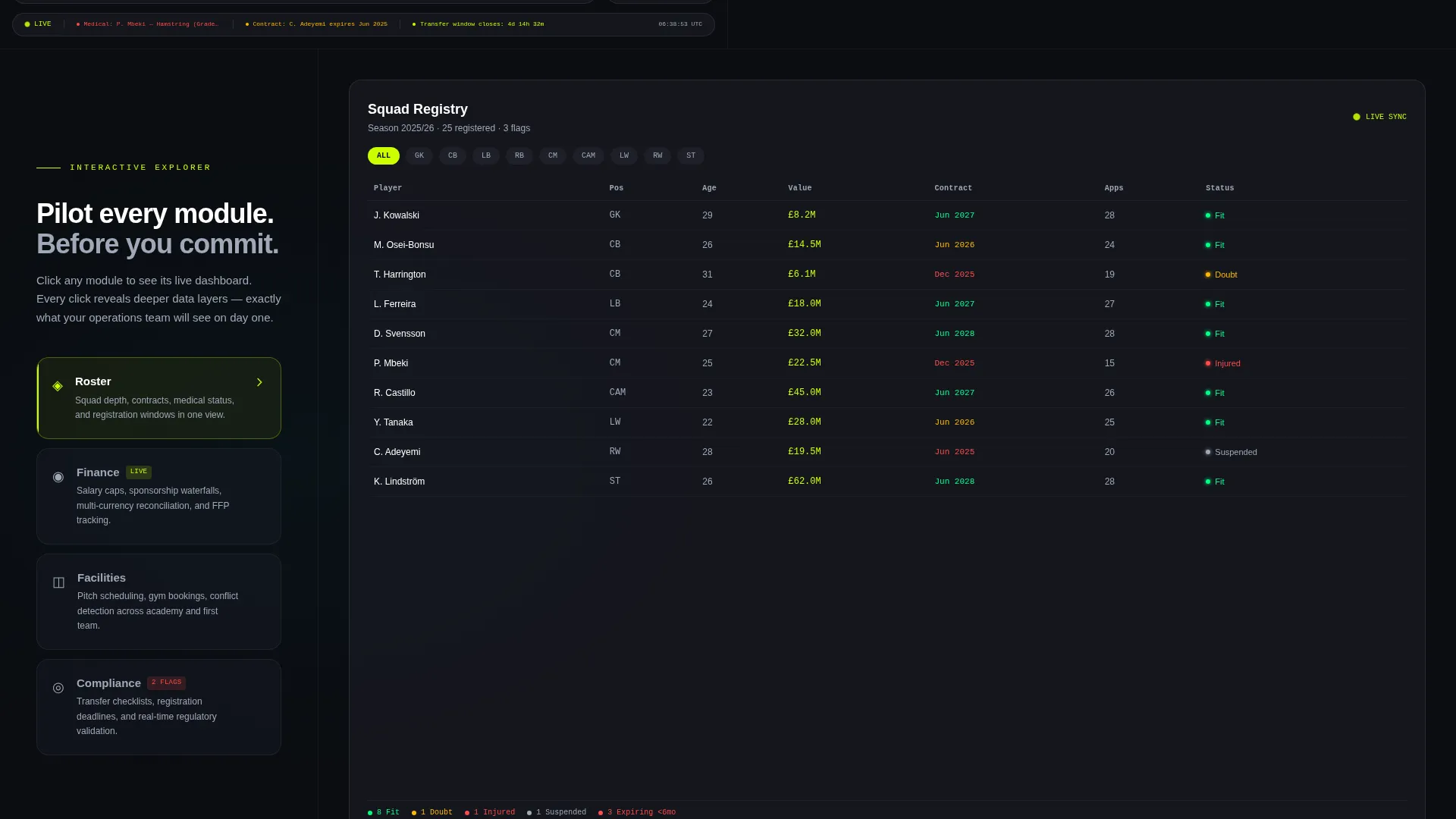The image size is (1456, 819).
Task: Sort by Status column header
Action: tap(1219, 188)
